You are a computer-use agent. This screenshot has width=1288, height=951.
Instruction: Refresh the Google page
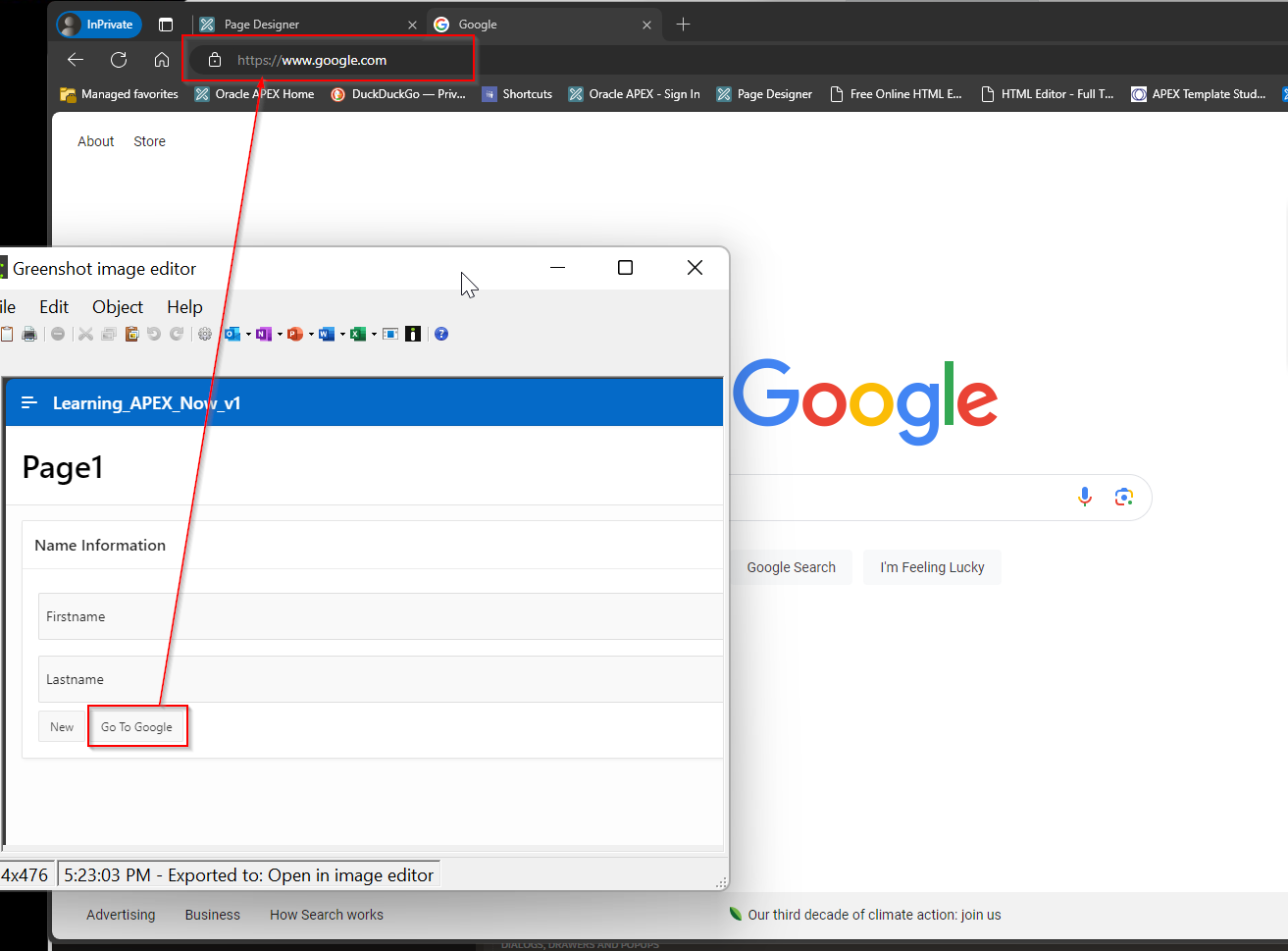(119, 60)
